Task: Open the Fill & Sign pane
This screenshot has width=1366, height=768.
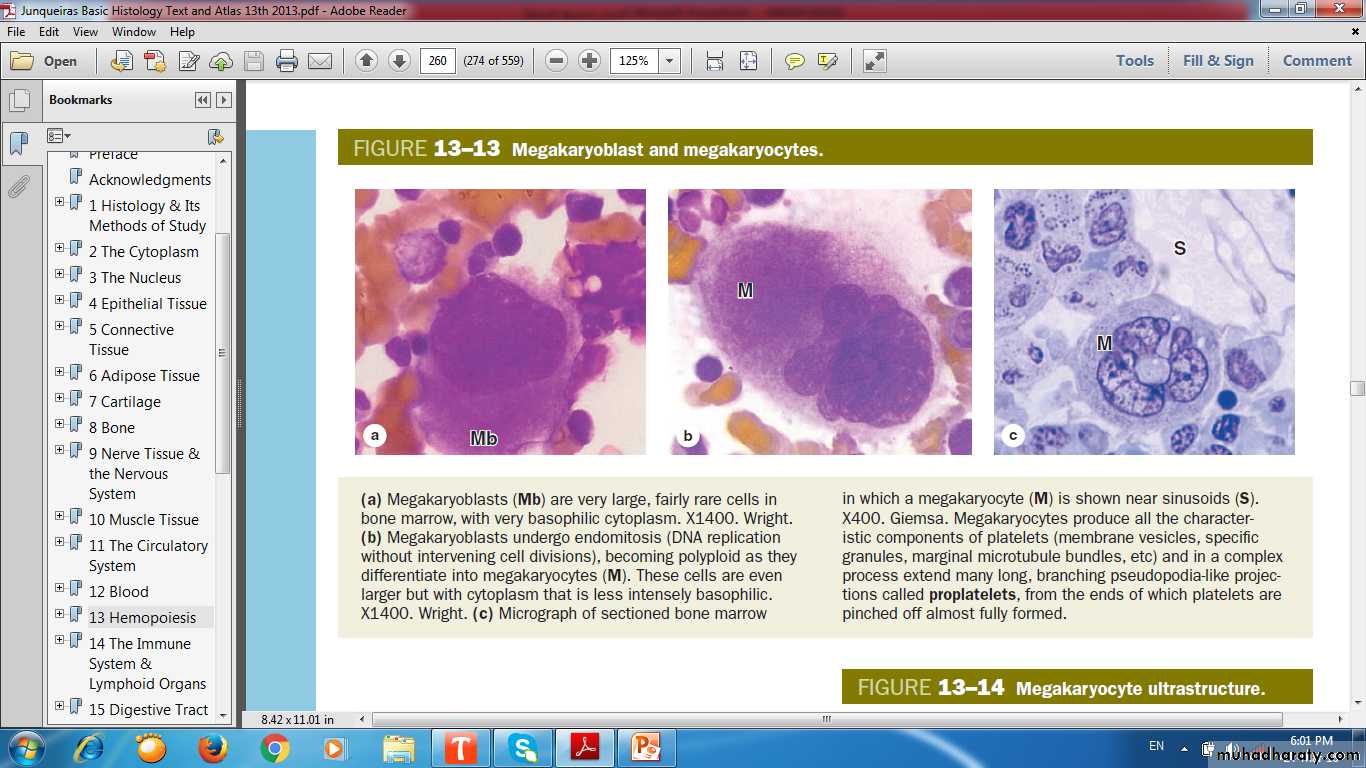Action: (x=1217, y=61)
